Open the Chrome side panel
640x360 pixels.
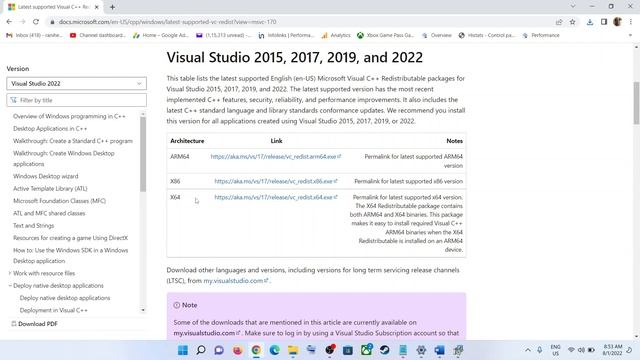(x=604, y=22)
